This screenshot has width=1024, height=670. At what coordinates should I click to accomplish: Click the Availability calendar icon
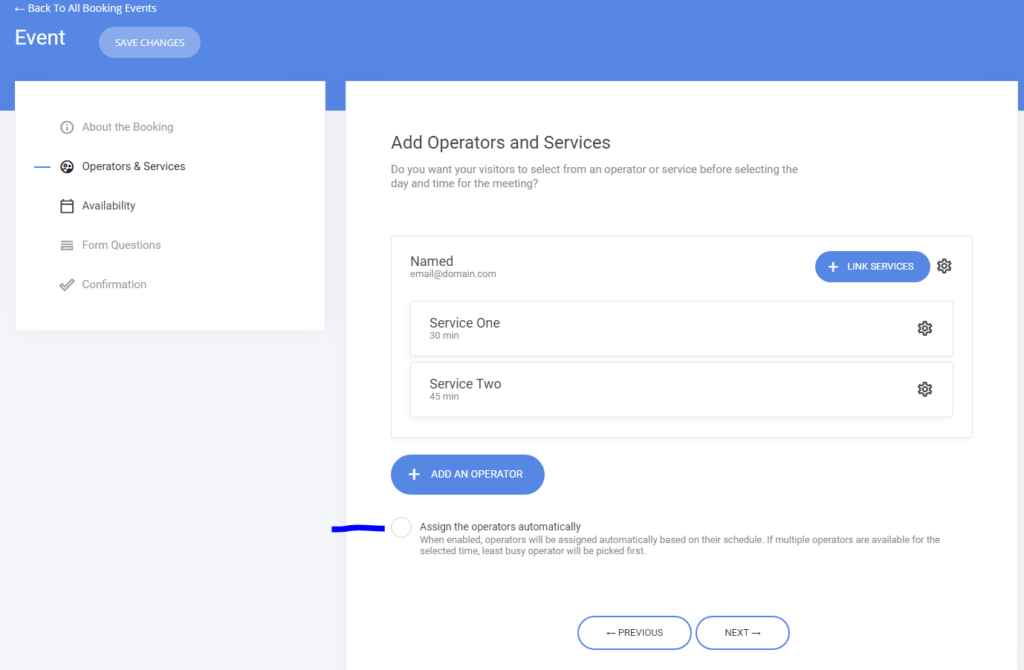67,206
